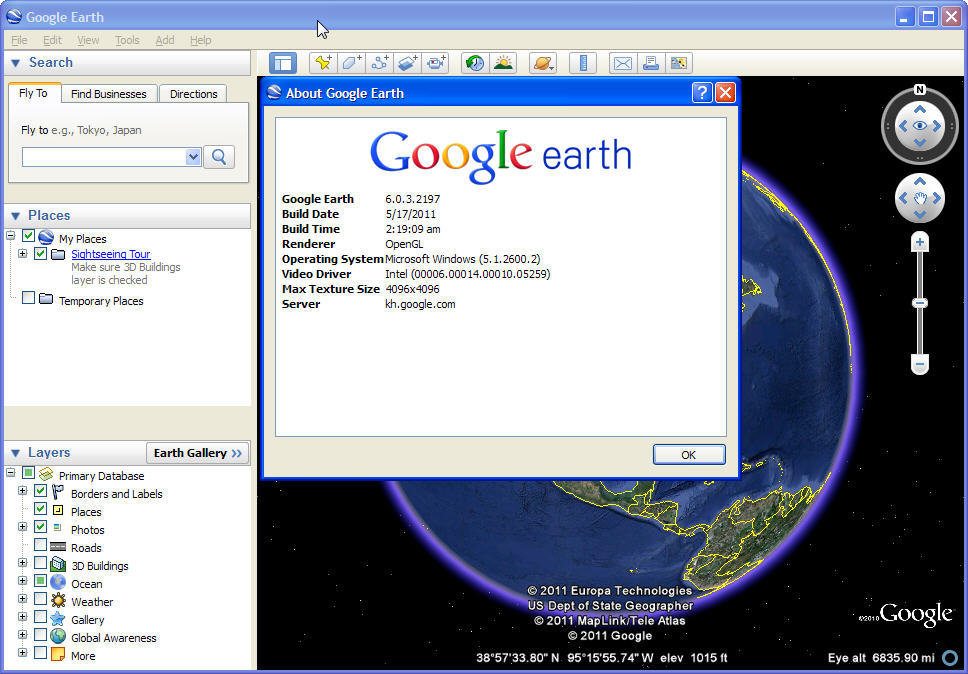Disable the Borders and Labels layer
This screenshot has width=968, height=674.
tap(40, 493)
